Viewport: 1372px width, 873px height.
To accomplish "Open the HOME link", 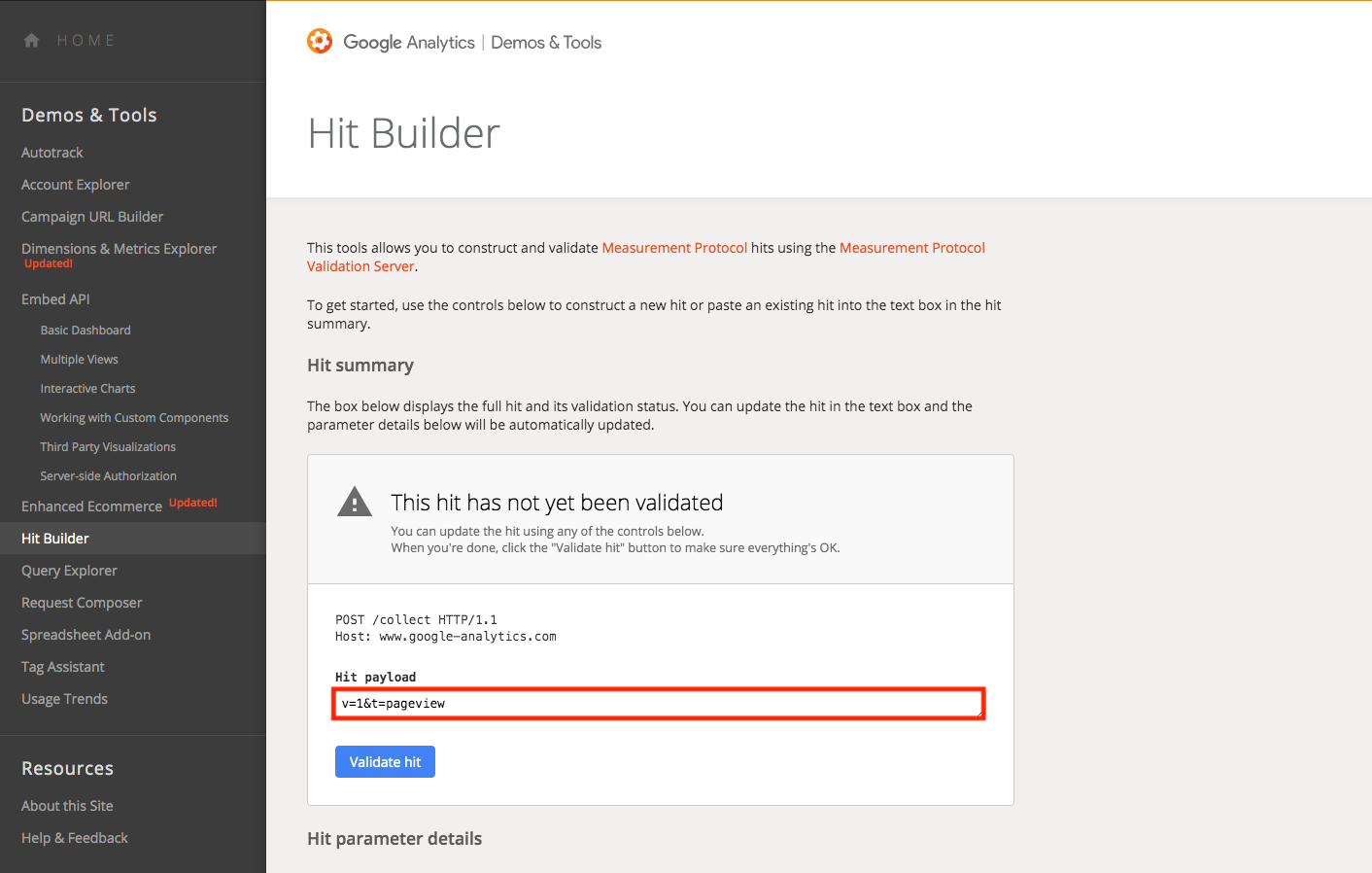I will (86, 40).
